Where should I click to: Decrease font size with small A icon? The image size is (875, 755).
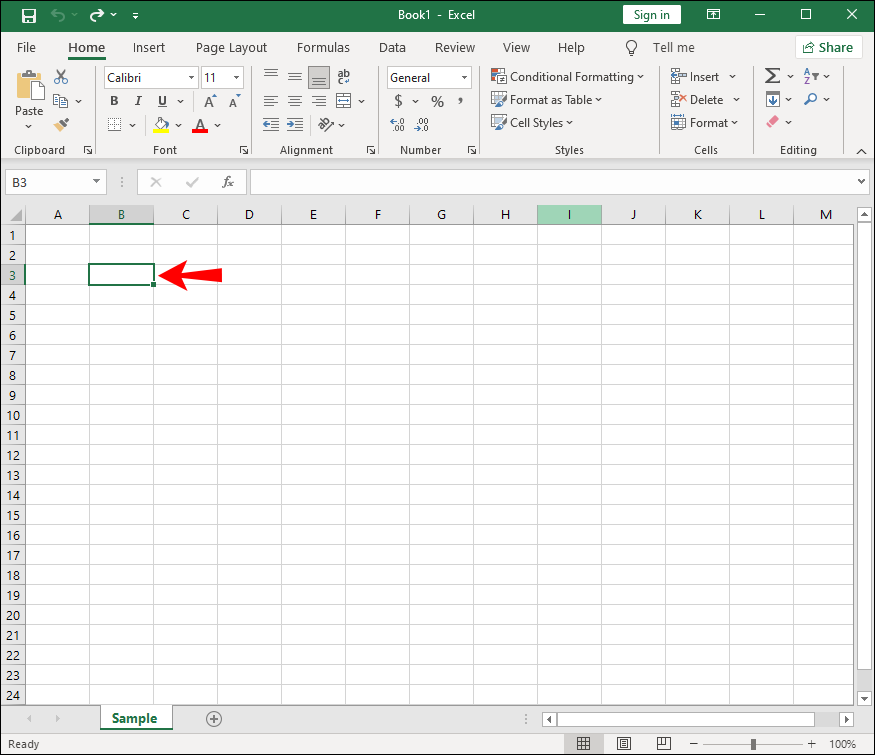(234, 101)
